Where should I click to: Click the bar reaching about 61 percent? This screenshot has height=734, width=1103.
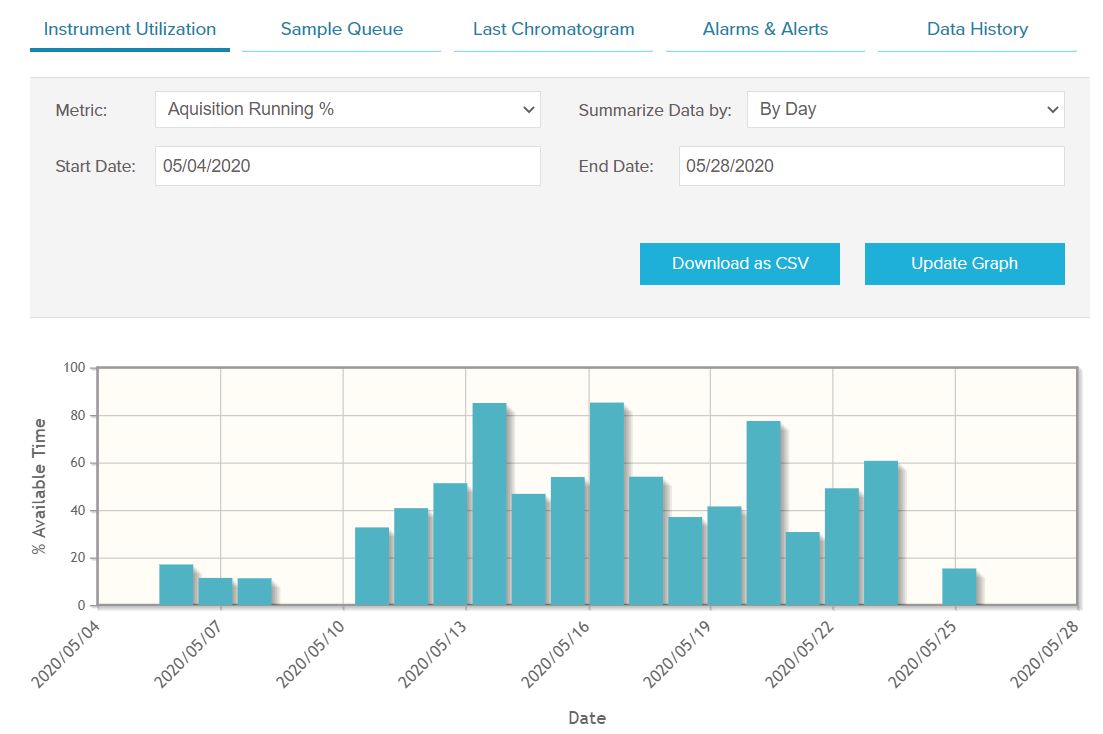[880, 534]
